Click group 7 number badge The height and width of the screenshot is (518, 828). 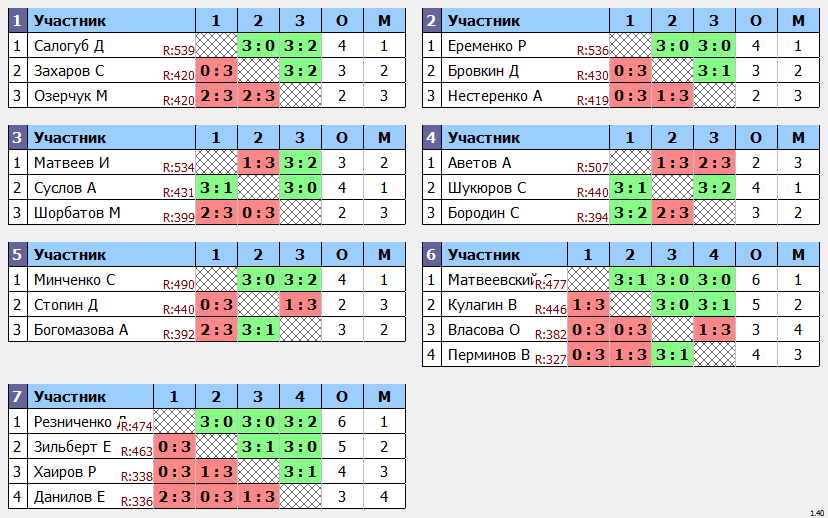pyautogui.click(x=17, y=397)
